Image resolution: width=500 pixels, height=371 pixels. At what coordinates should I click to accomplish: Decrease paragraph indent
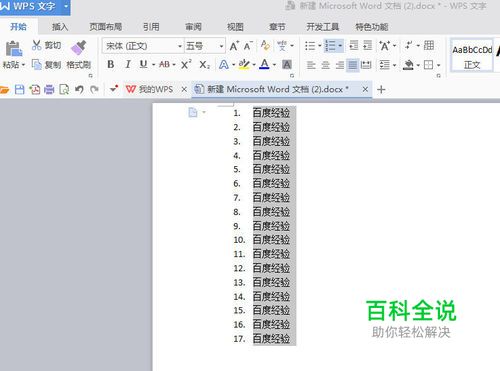click(x=353, y=45)
